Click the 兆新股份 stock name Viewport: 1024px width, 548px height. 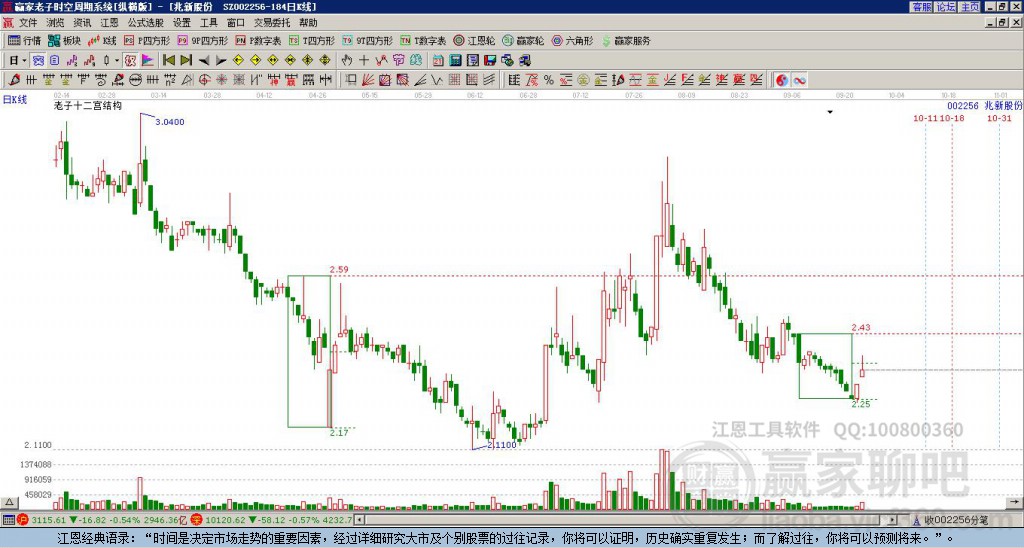1002,105
